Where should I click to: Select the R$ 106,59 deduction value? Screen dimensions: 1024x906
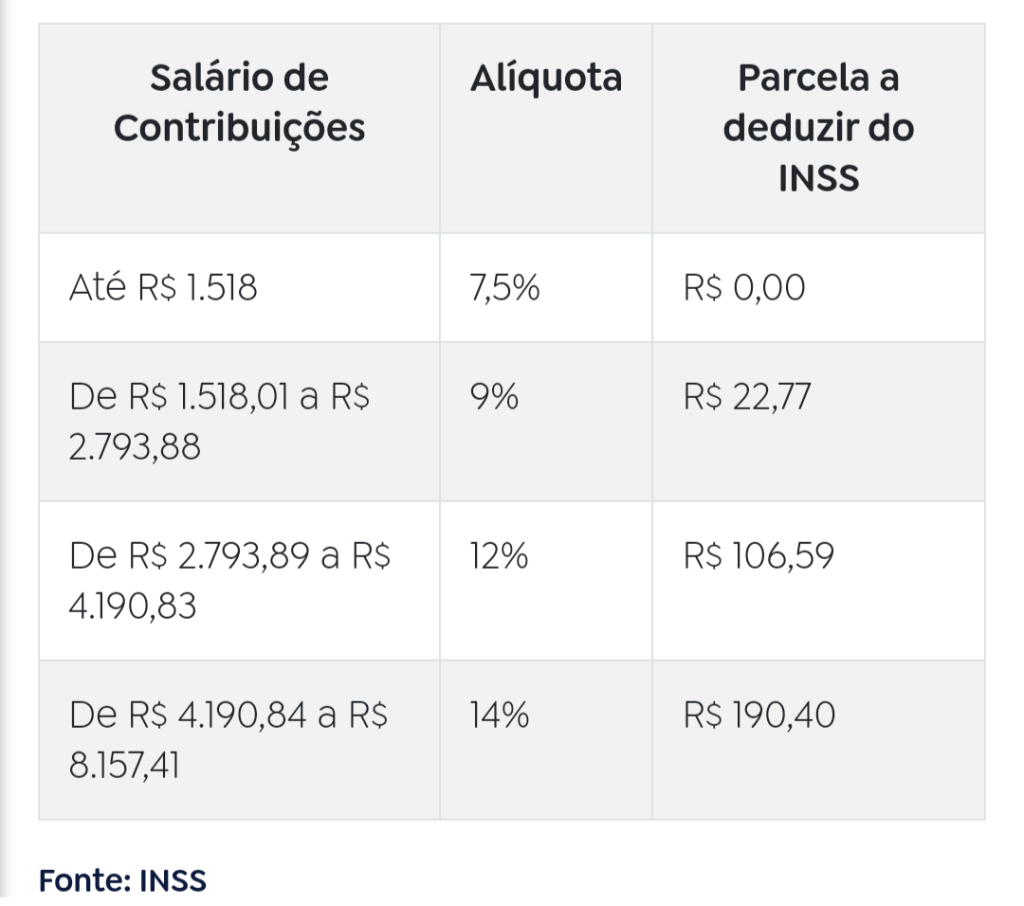(759, 556)
